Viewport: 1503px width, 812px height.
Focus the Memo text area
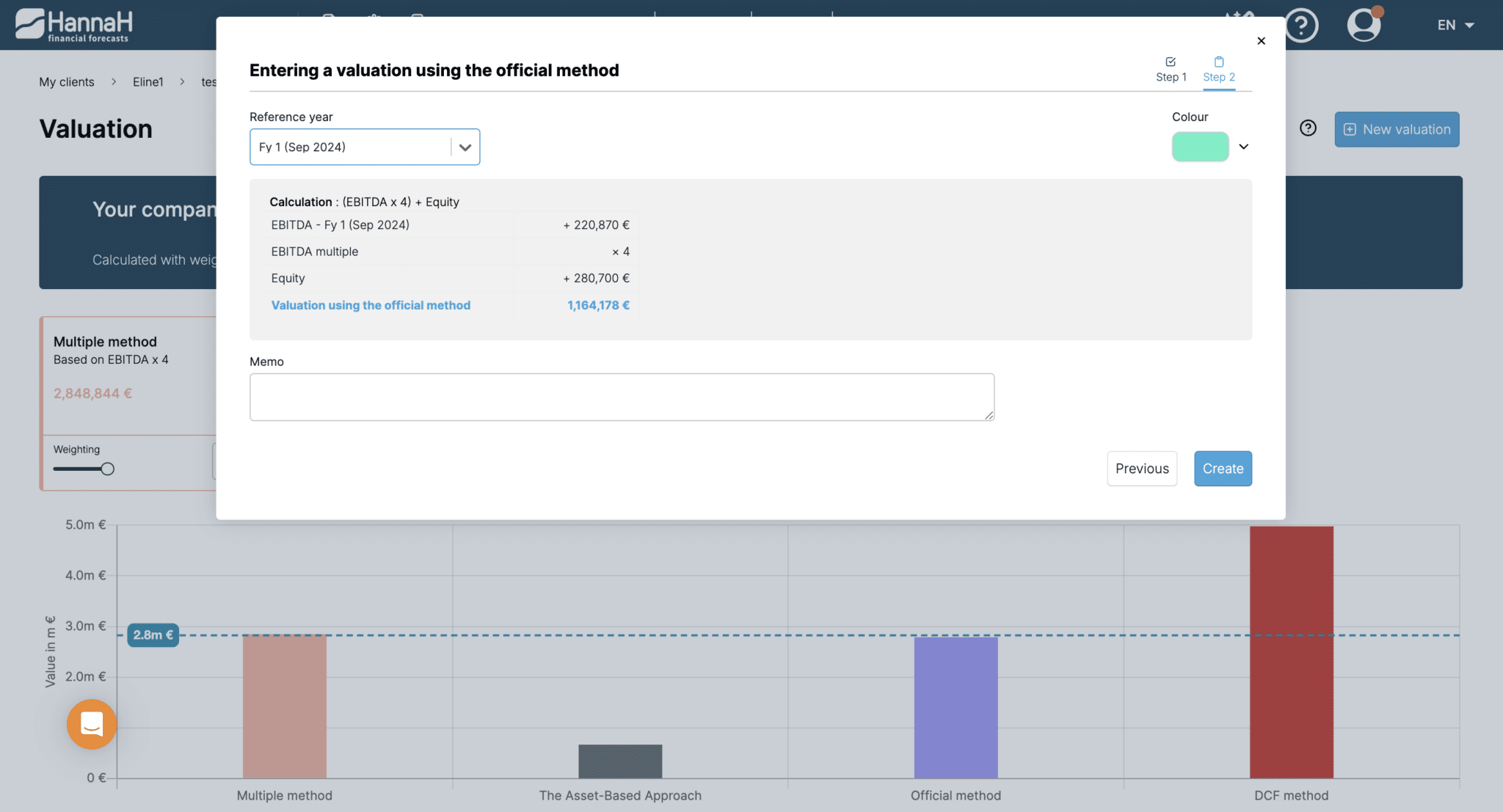point(622,397)
